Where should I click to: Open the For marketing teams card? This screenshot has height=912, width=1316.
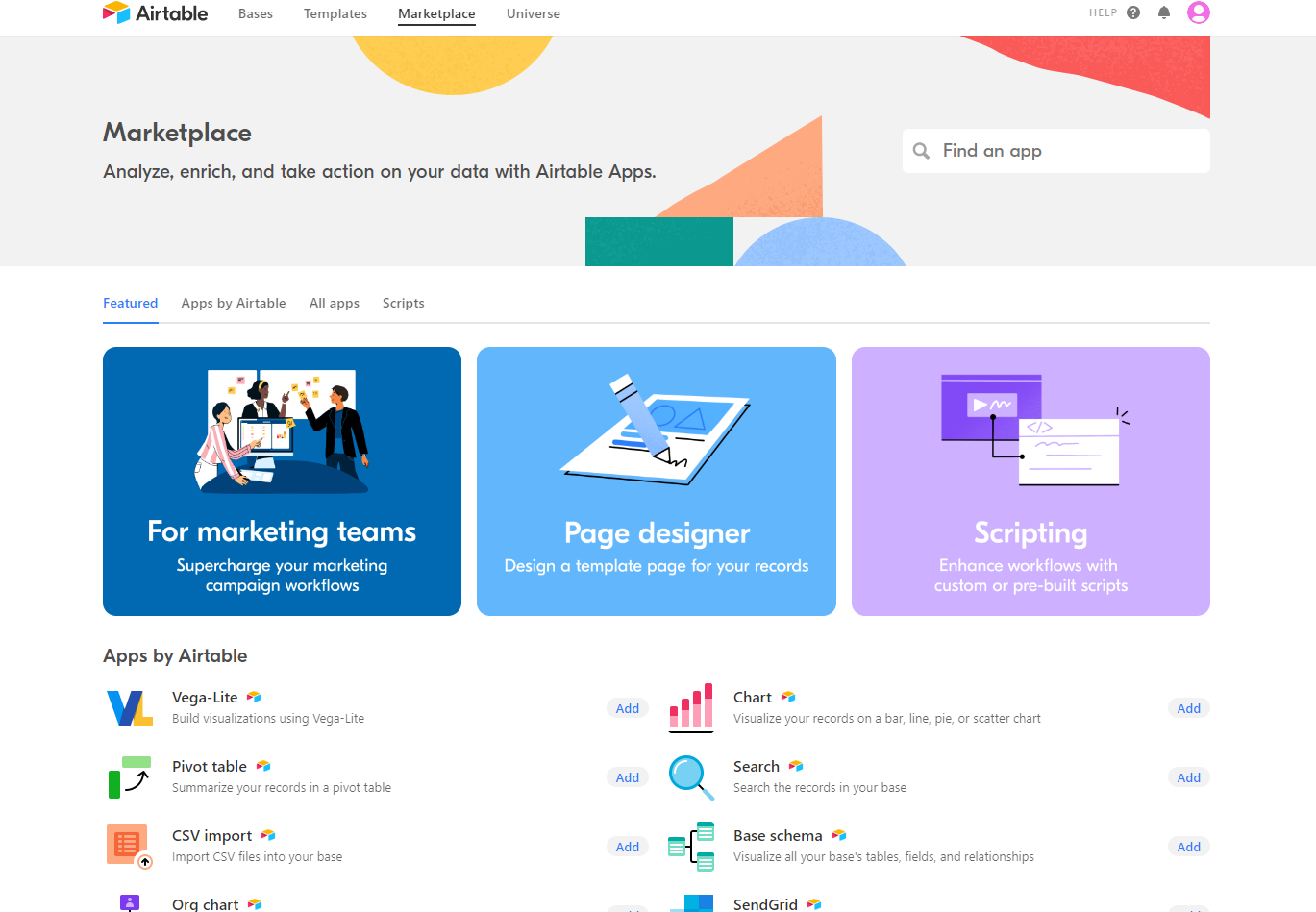tap(282, 481)
